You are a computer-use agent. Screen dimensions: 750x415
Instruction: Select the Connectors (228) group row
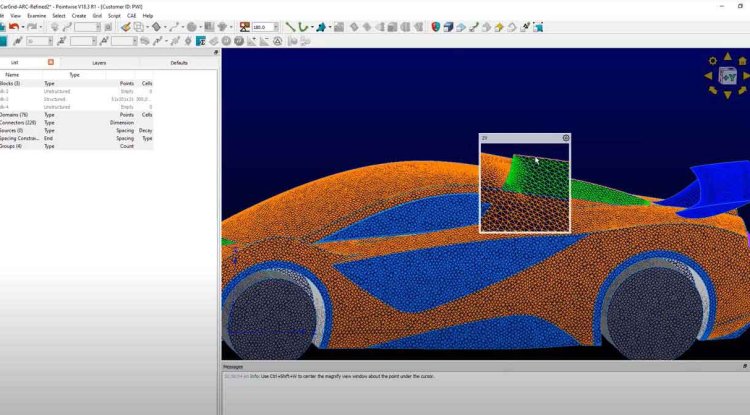pos(77,122)
